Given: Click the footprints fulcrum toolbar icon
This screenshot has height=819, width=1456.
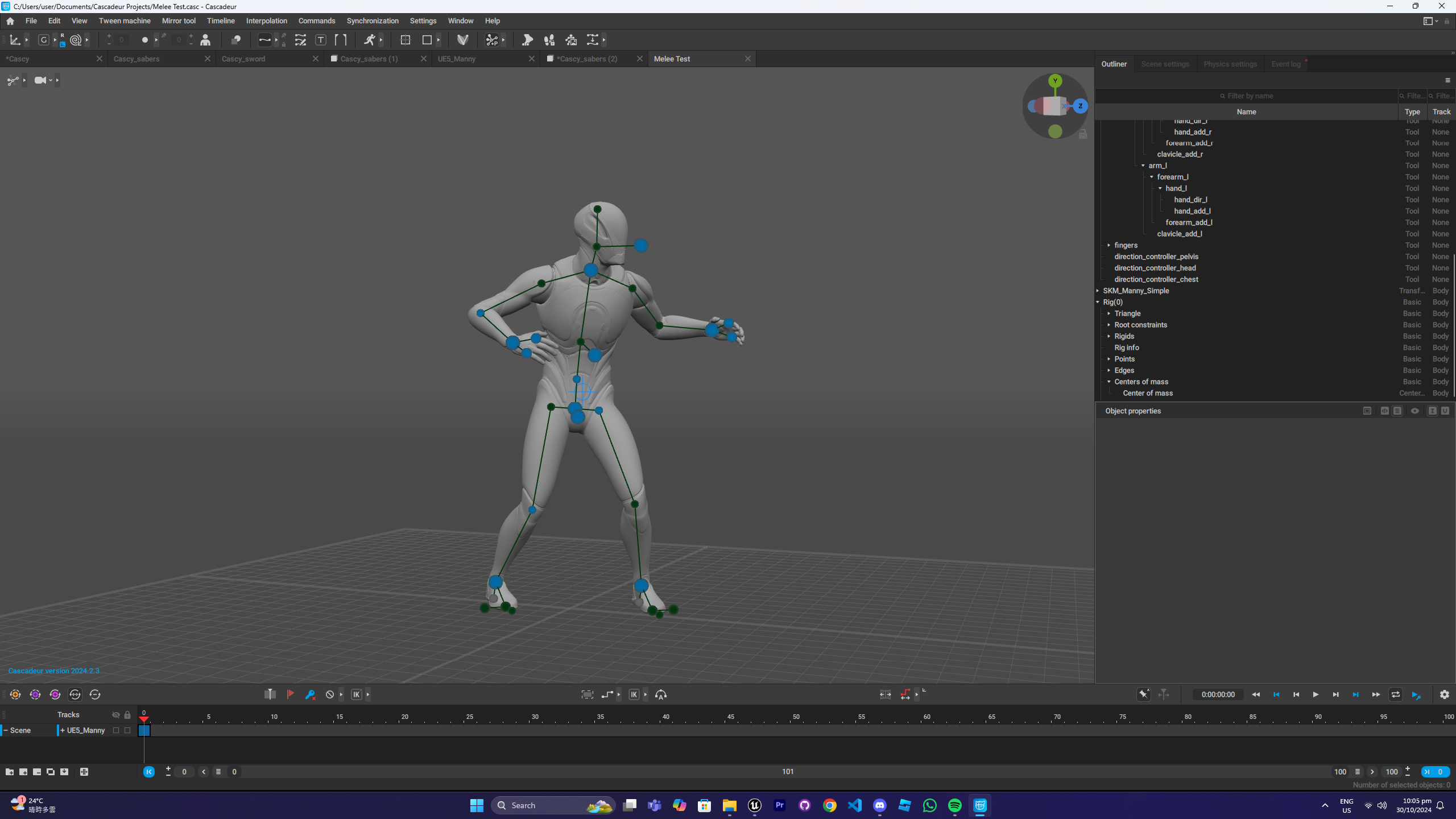Looking at the screenshot, I should point(549,40).
